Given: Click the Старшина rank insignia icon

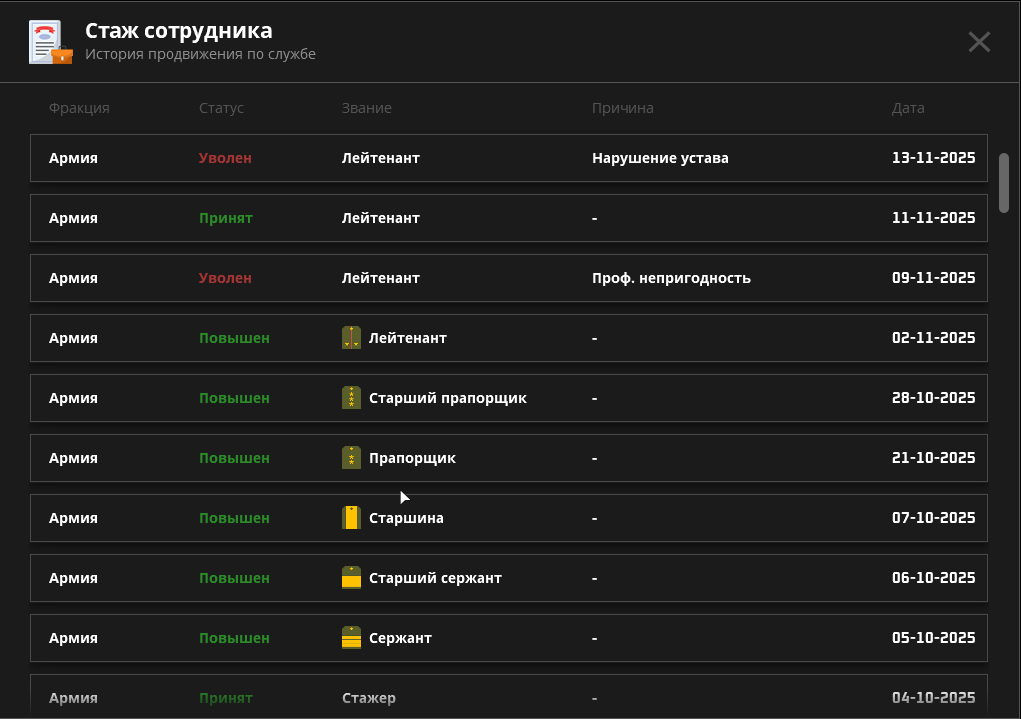Looking at the screenshot, I should coord(351,518).
